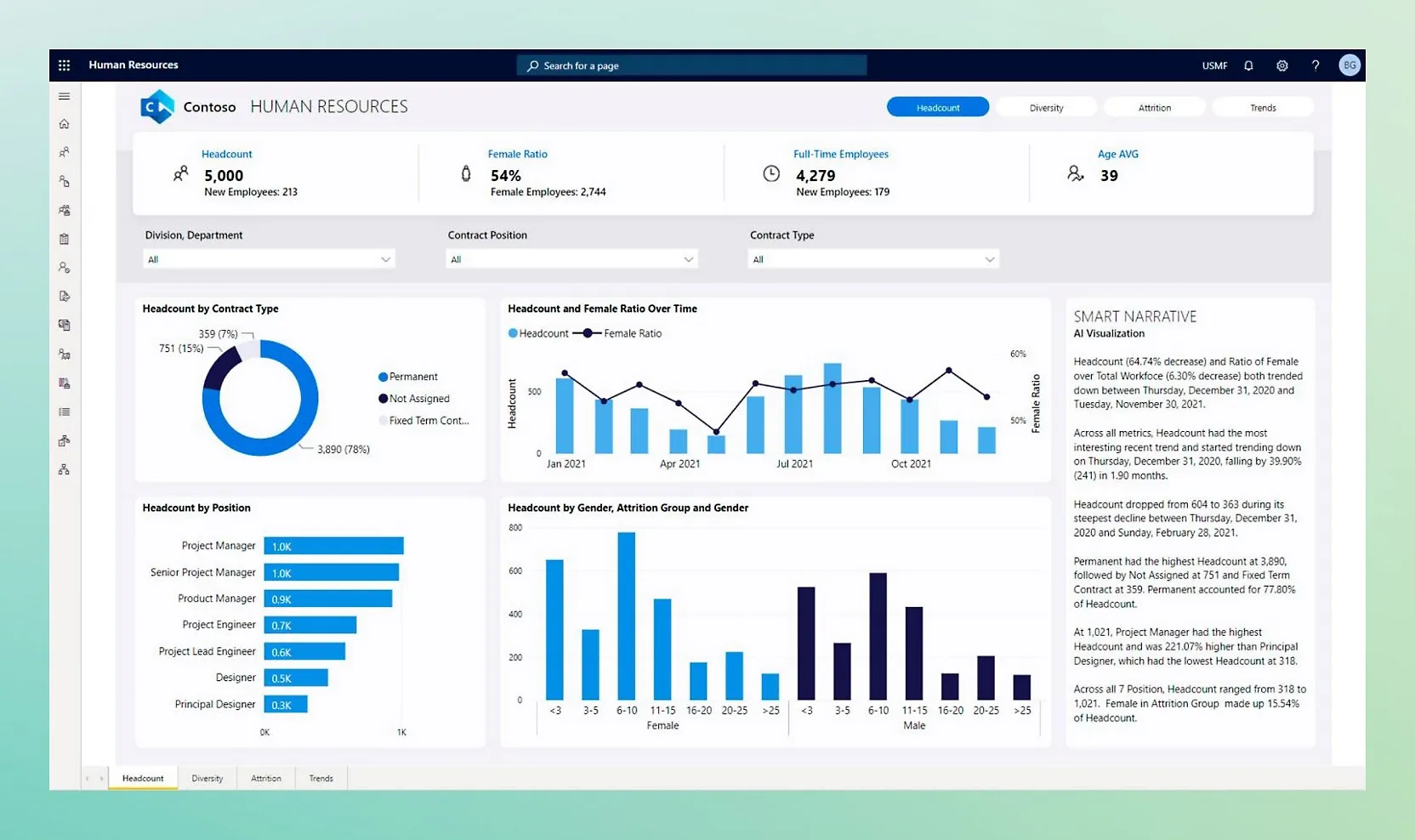Expand the hamburger navigation menu
Viewport: 1415px width, 840px height.
coord(64,96)
